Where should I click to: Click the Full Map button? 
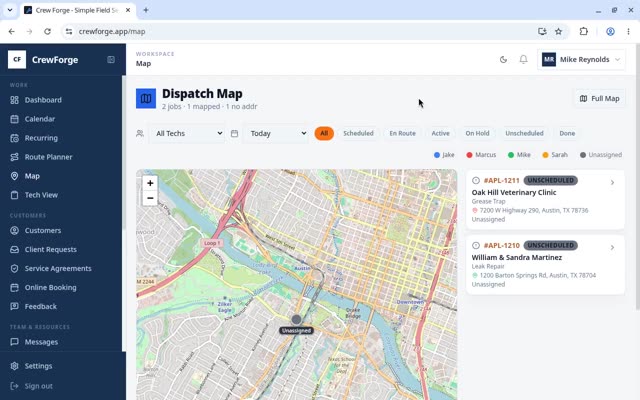600,98
